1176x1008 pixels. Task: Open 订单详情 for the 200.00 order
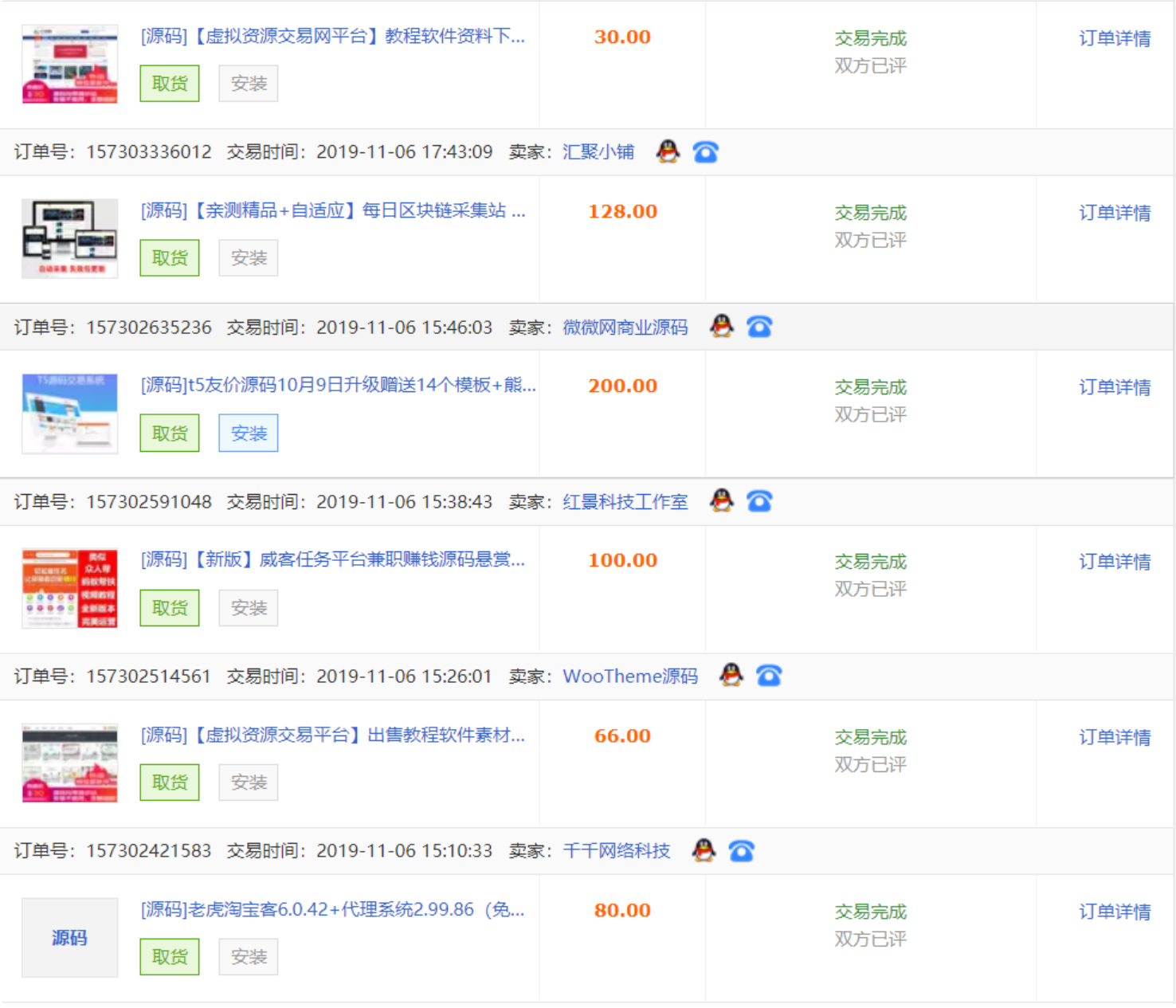point(1114,387)
